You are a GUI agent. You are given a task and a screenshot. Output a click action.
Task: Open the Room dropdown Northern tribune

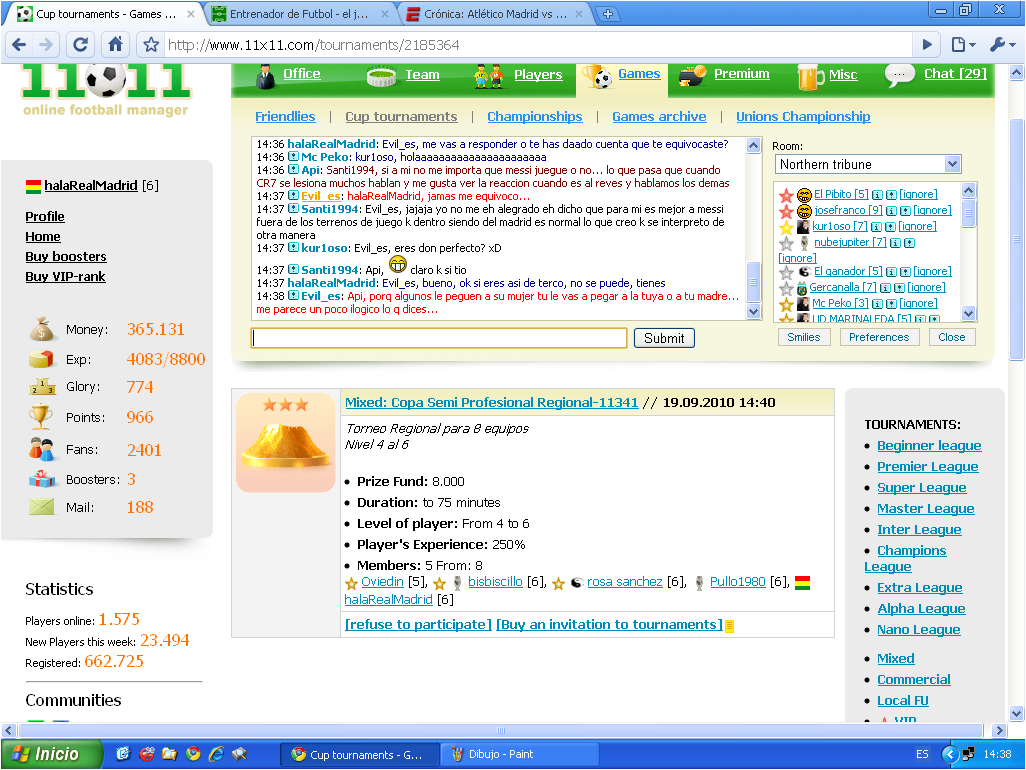point(867,164)
